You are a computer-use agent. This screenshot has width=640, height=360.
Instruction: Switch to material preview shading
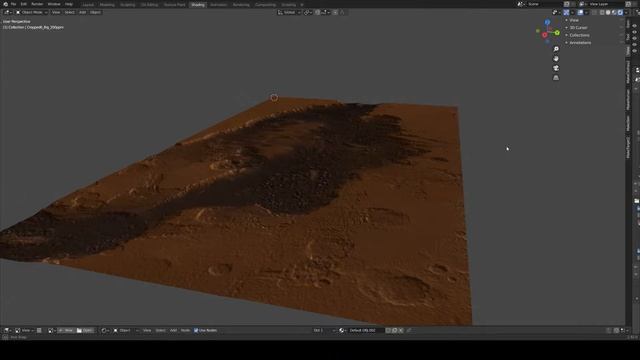pyautogui.click(x=614, y=12)
